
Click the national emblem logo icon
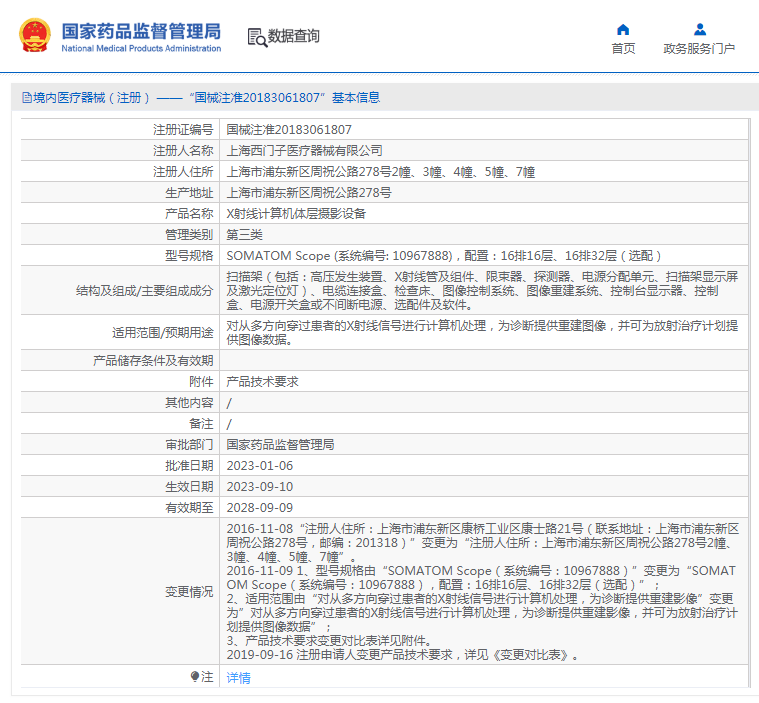coord(35,35)
